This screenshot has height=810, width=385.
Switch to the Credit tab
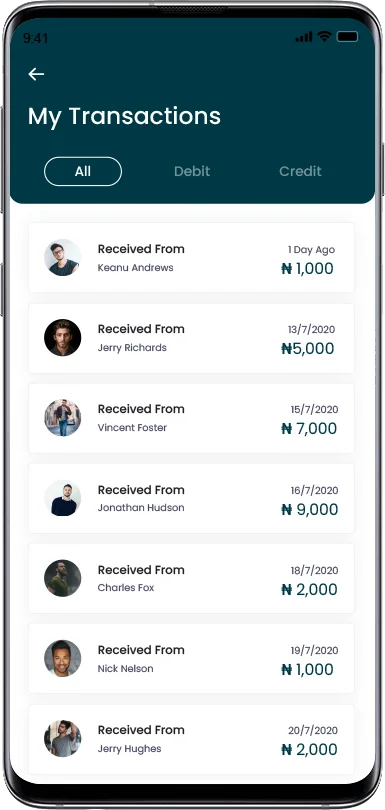pyautogui.click(x=300, y=172)
